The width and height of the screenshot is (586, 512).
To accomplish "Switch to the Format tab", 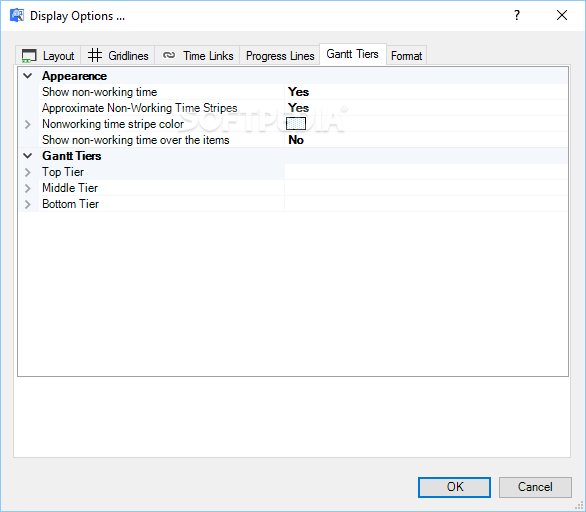I will [406, 56].
